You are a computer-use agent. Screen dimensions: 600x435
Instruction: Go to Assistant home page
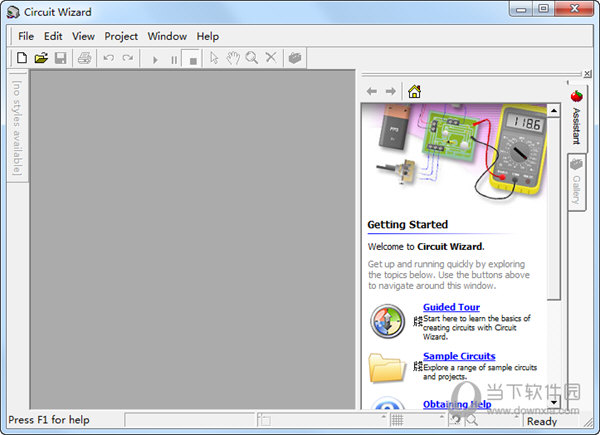tap(414, 91)
